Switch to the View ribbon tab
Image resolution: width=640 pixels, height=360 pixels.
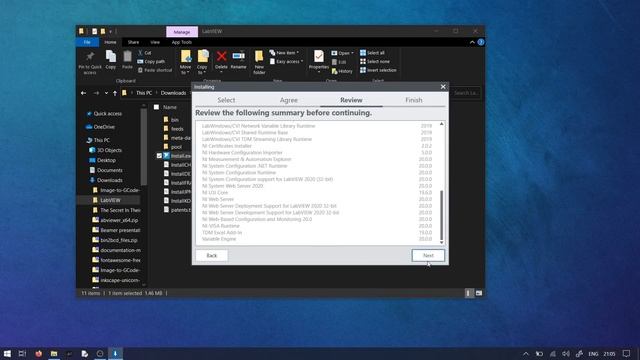[155, 42]
